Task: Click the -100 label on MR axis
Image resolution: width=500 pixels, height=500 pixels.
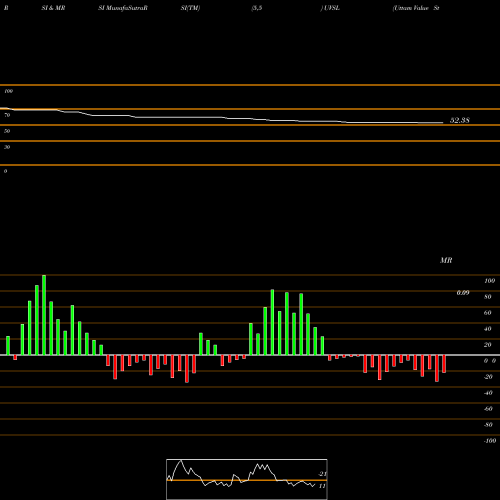Action: click(x=490, y=441)
